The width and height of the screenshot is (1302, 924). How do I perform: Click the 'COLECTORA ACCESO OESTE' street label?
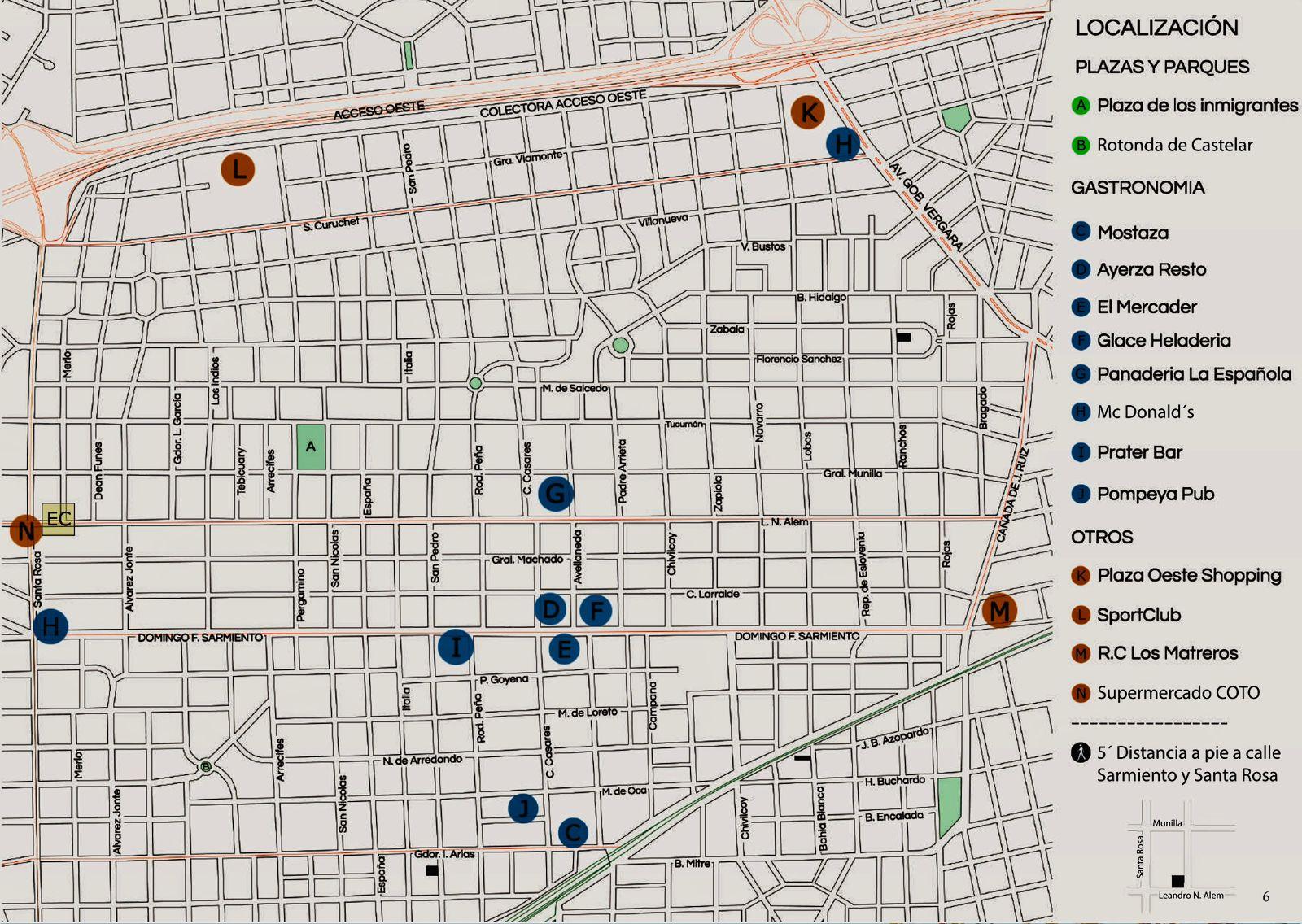[x=563, y=103]
